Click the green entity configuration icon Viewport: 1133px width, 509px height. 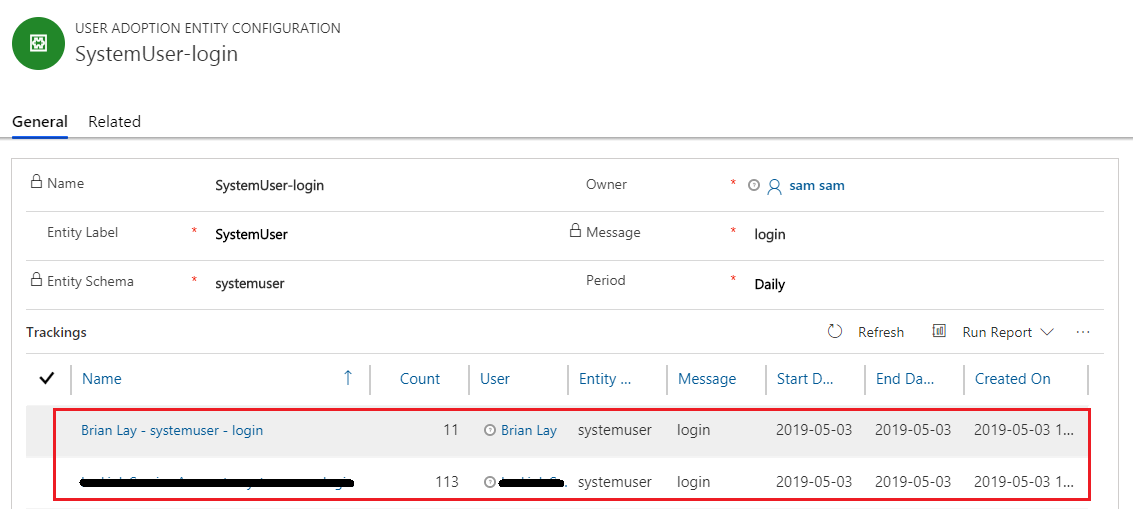[39, 43]
